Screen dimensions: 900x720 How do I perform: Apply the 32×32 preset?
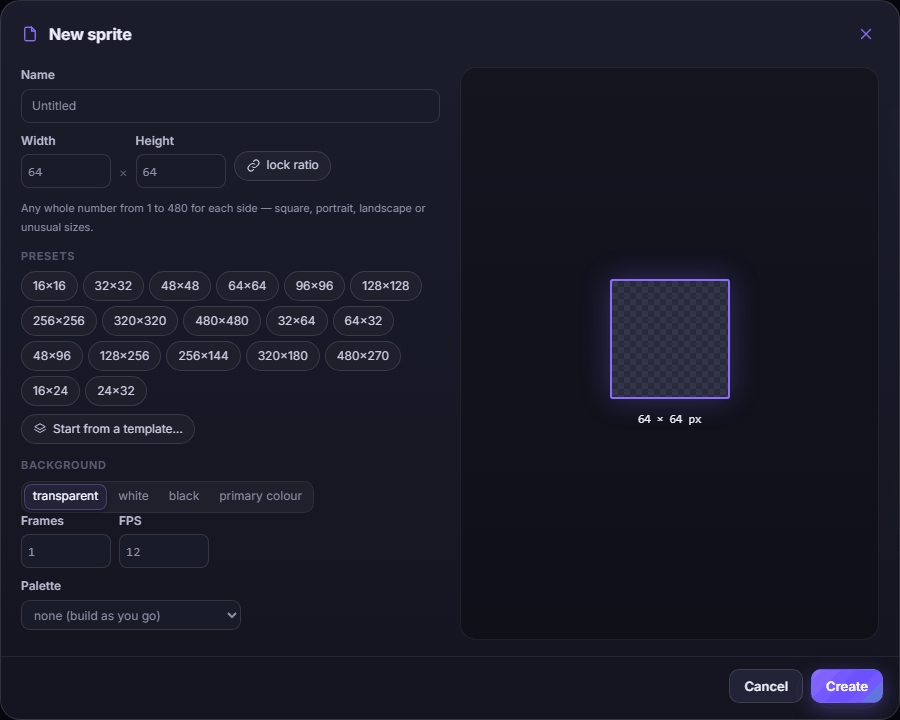point(113,286)
